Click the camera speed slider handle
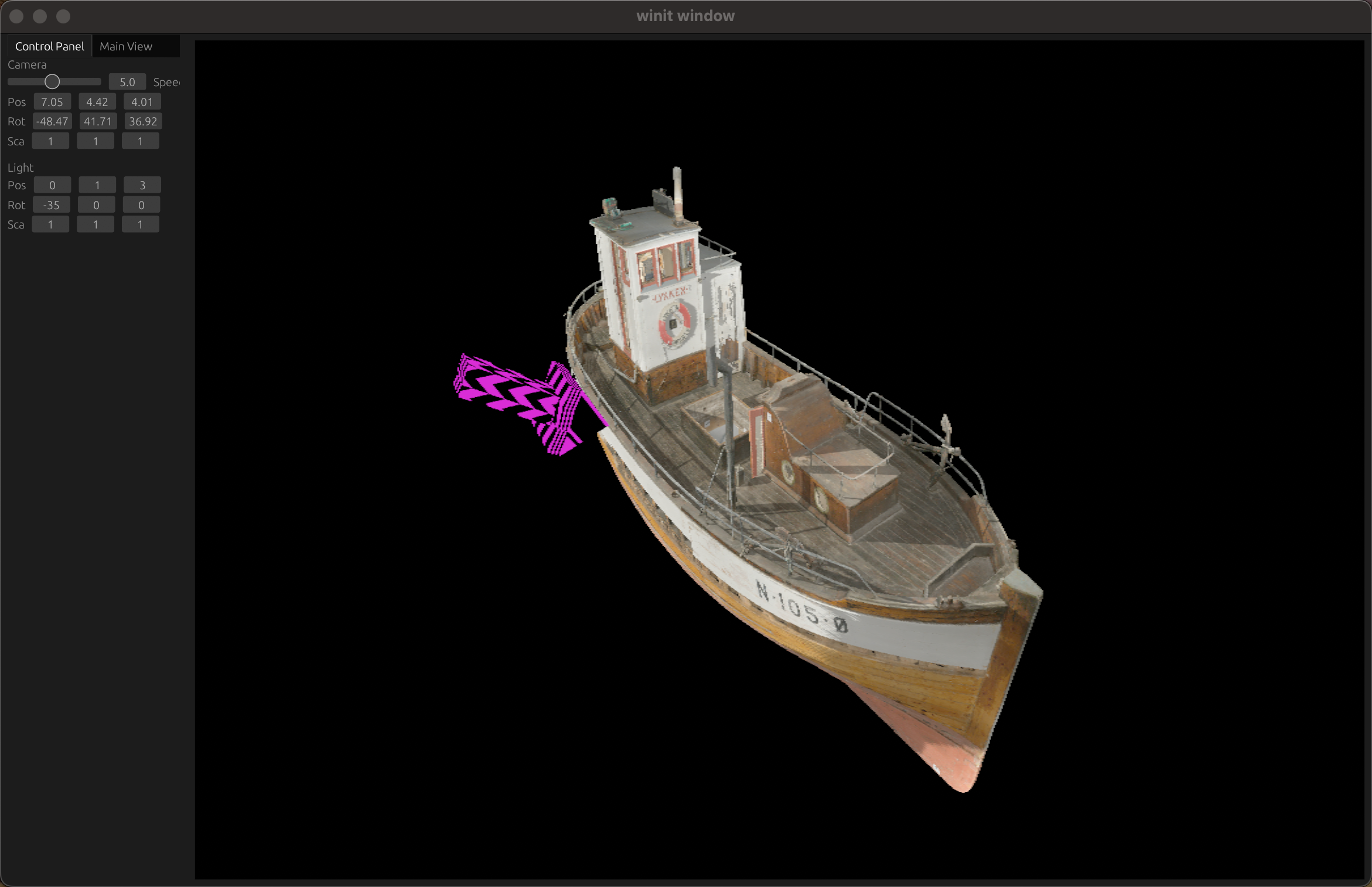 tap(52, 82)
